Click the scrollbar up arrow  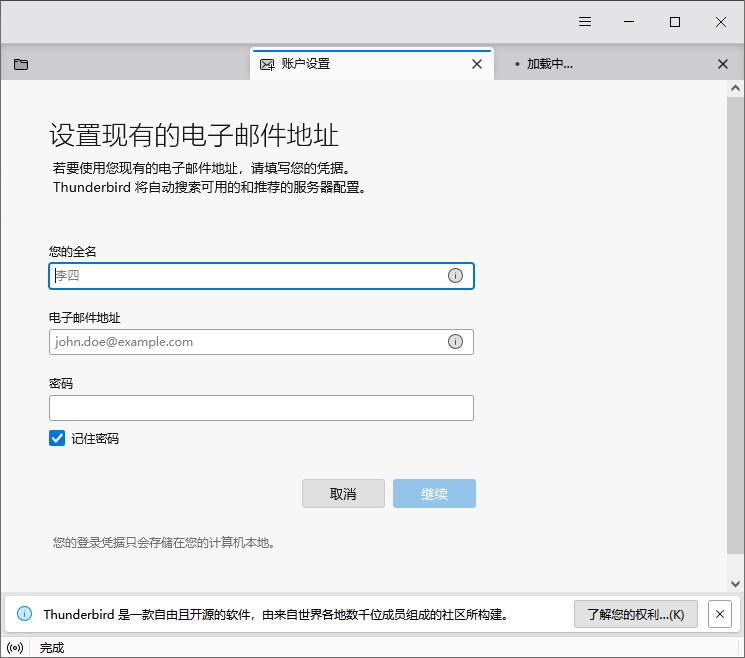coord(735,88)
